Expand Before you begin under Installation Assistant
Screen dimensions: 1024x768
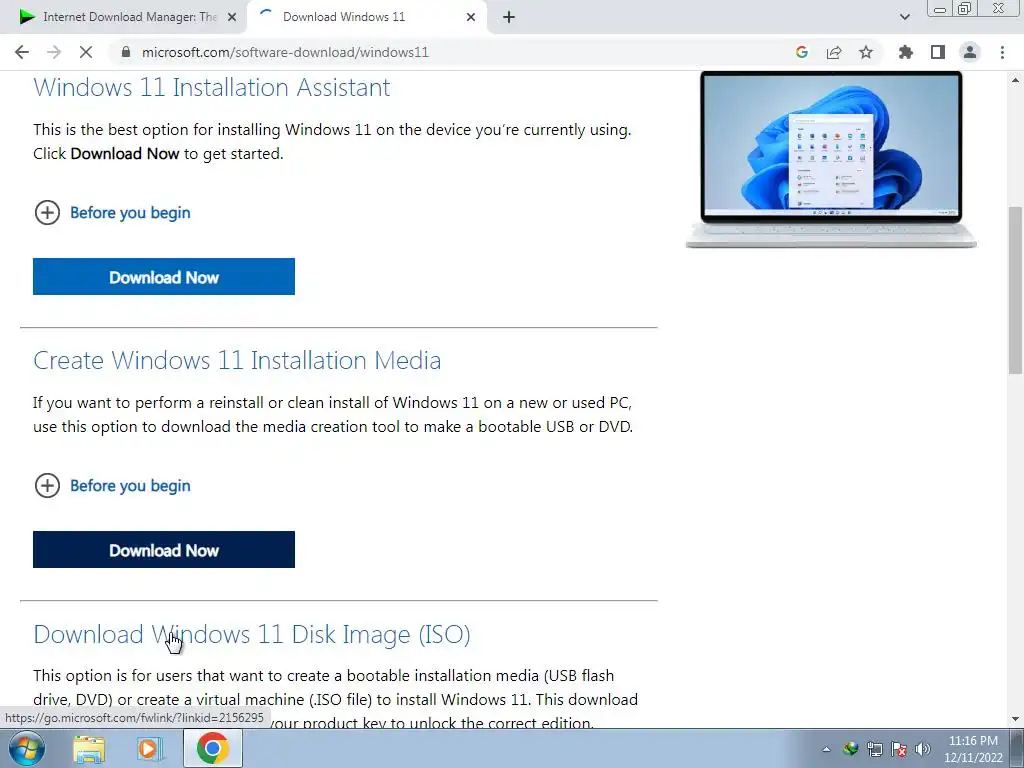(x=112, y=213)
